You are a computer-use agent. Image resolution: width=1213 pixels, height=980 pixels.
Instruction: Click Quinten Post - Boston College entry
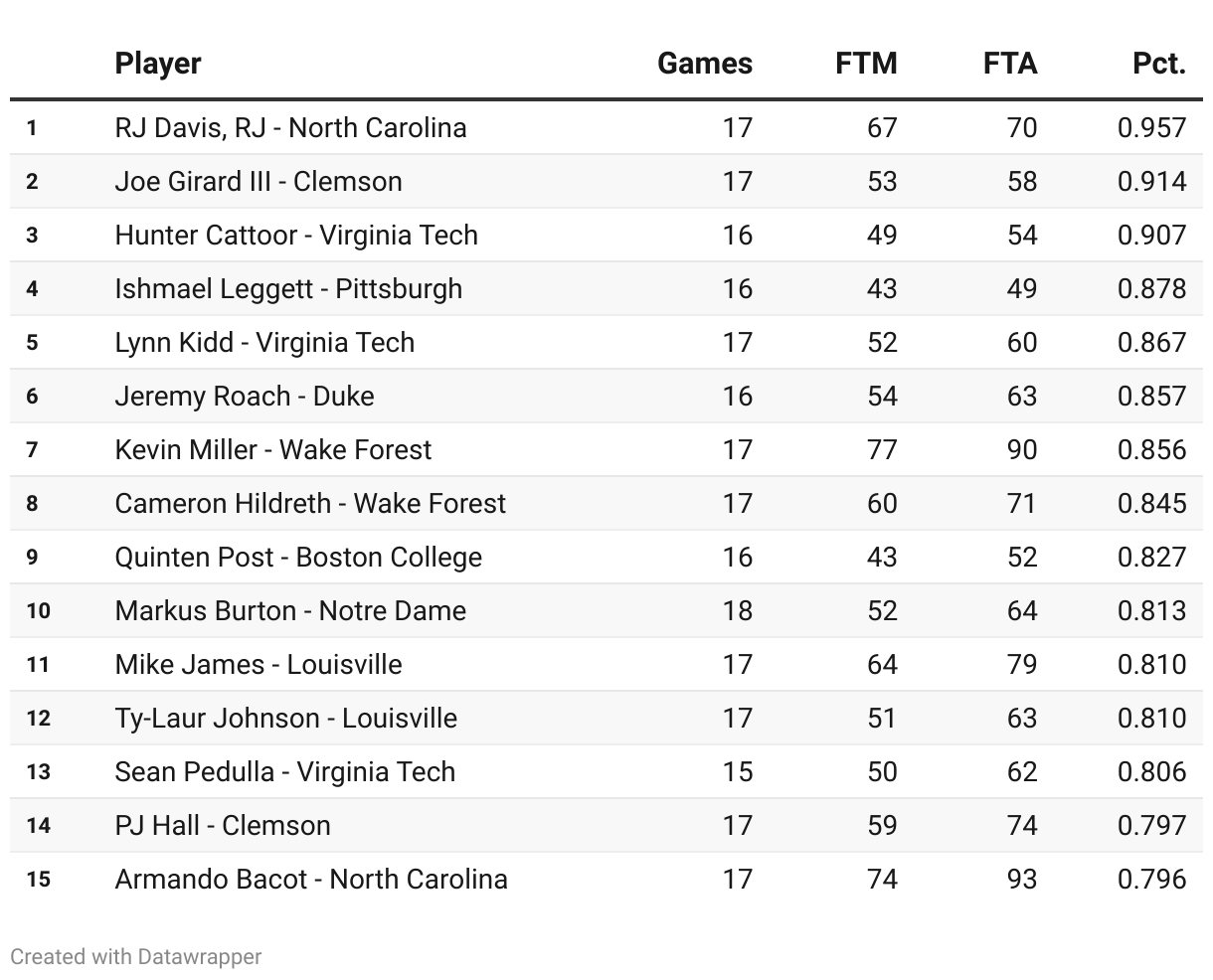point(298,558)
